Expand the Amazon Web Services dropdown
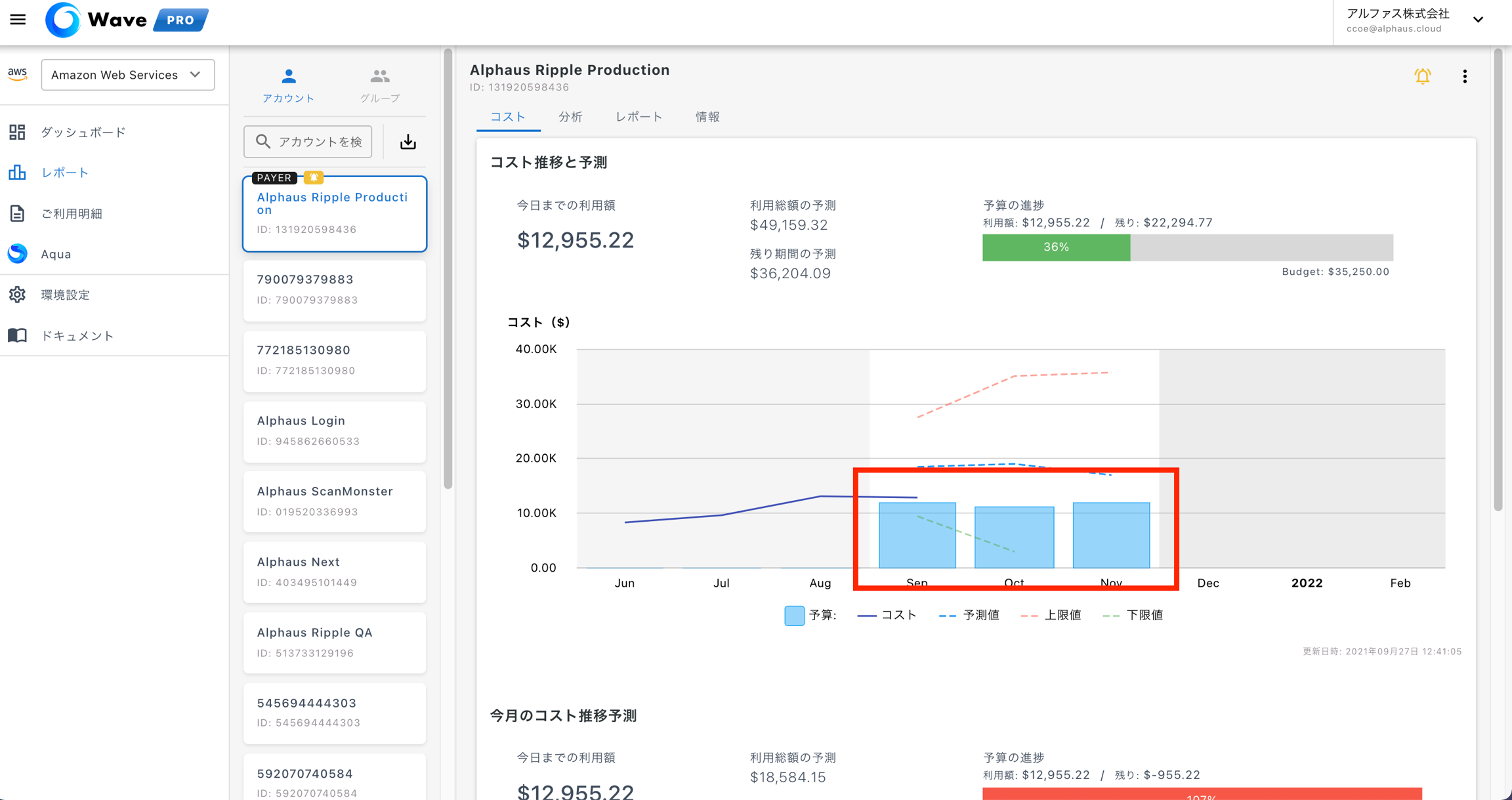Image resolution: width=1512 pixels, height=800 pixels. tap(128, 75)
